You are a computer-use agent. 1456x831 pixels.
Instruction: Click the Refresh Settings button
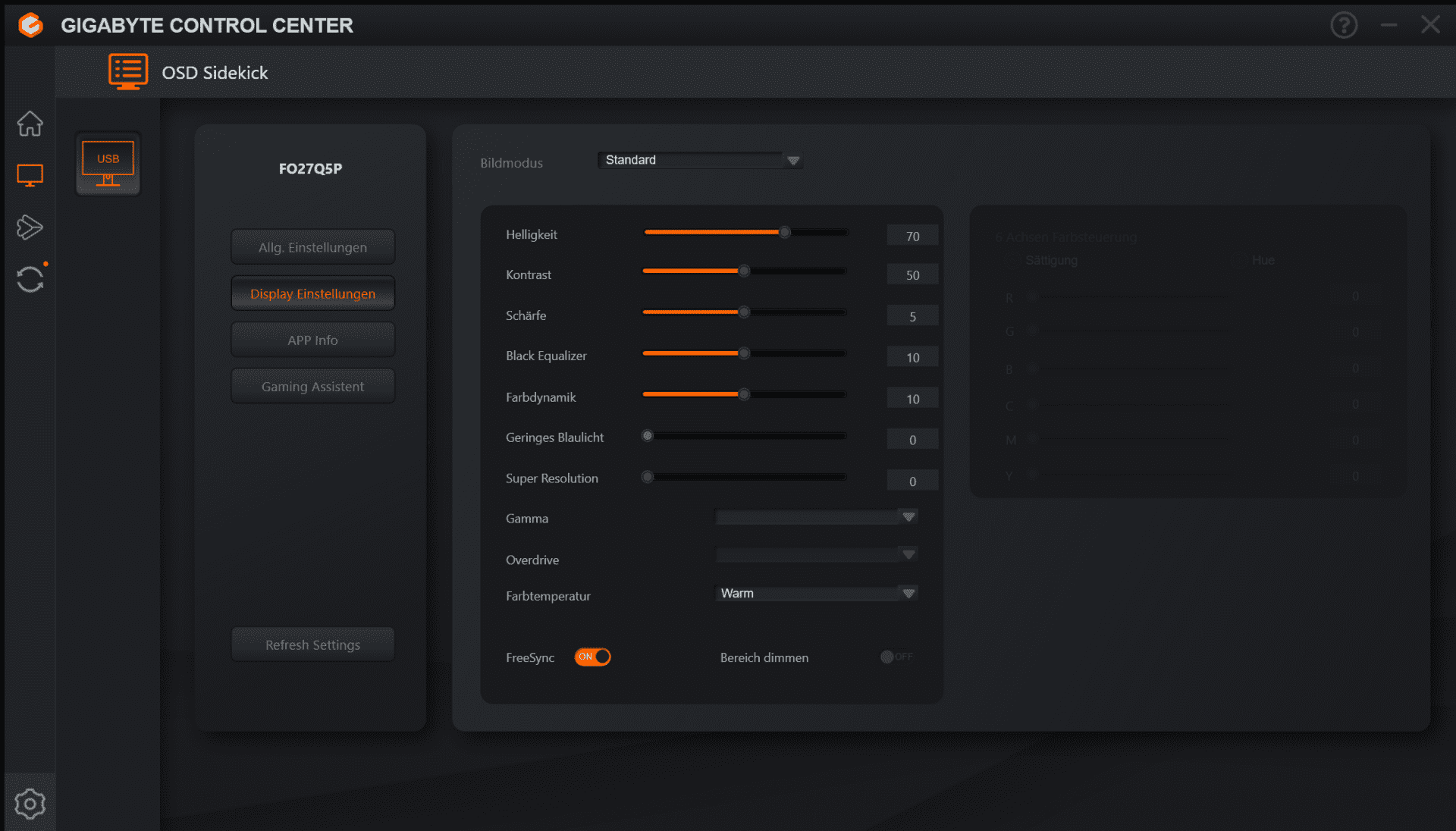pyautogui.click(x=312, y=644)
